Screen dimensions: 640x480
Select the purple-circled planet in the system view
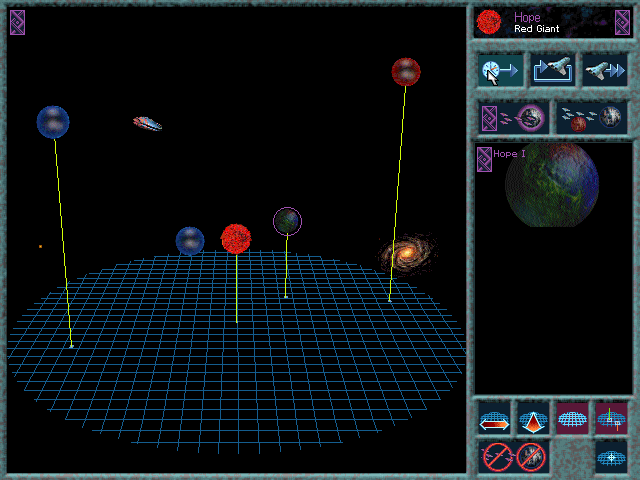tap(287, 221)
